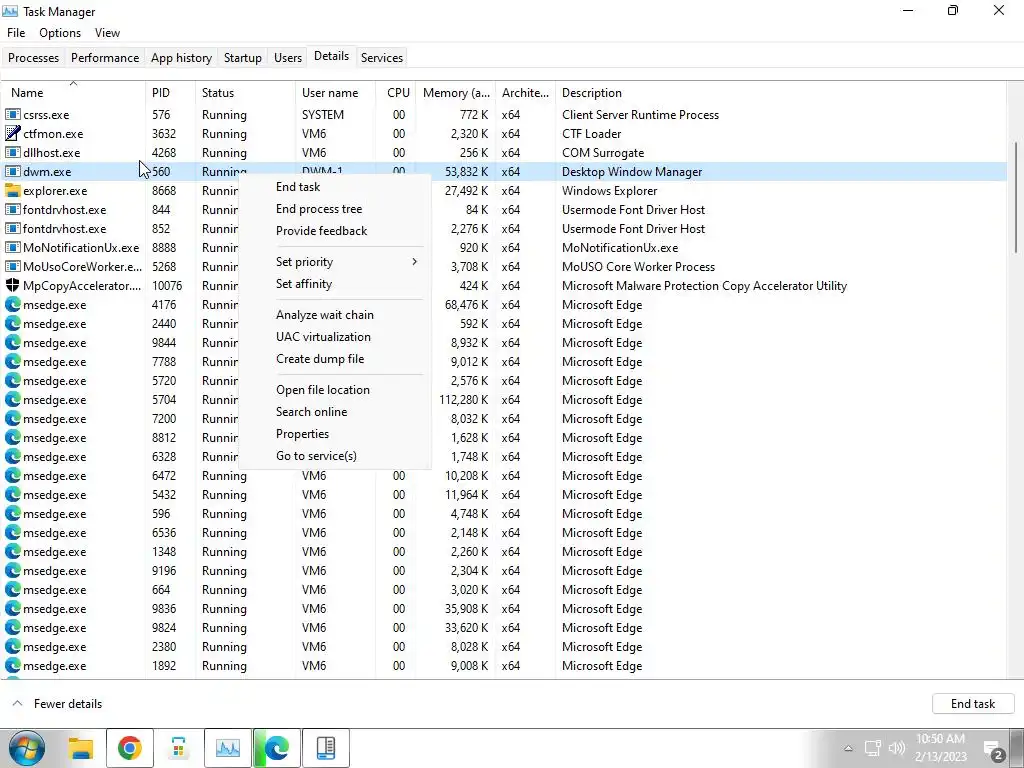This screenshot has height=768, width=1024.
Task: Click the dwm.exe process icon
Action: pos(12,172)
